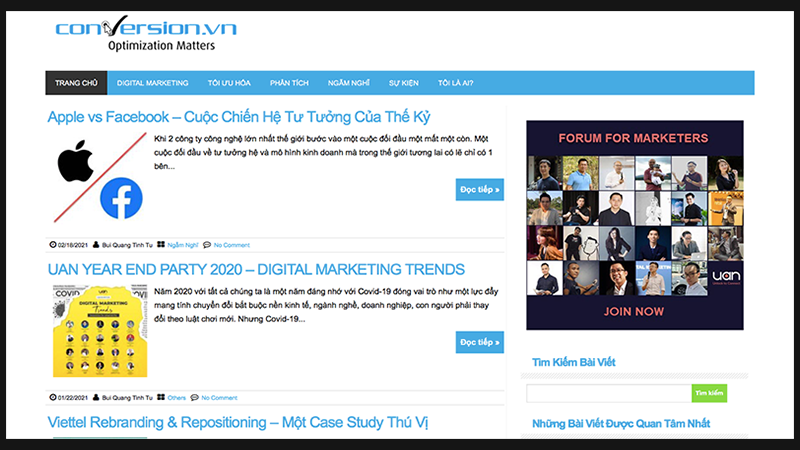This screenshot has width=800, height=450.
Task: Focus the Tìm Kiếm Bài Viết search field
Action: (609, 393)
